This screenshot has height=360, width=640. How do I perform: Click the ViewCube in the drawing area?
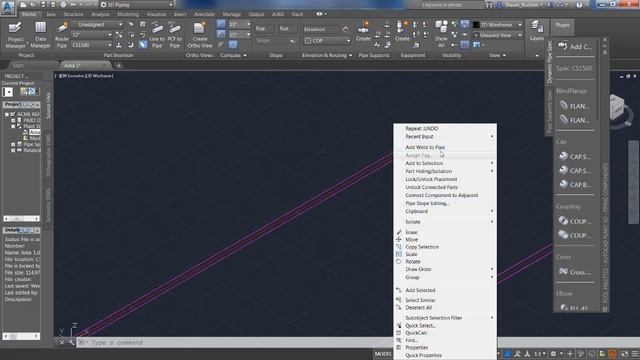(x=618, y=108)
